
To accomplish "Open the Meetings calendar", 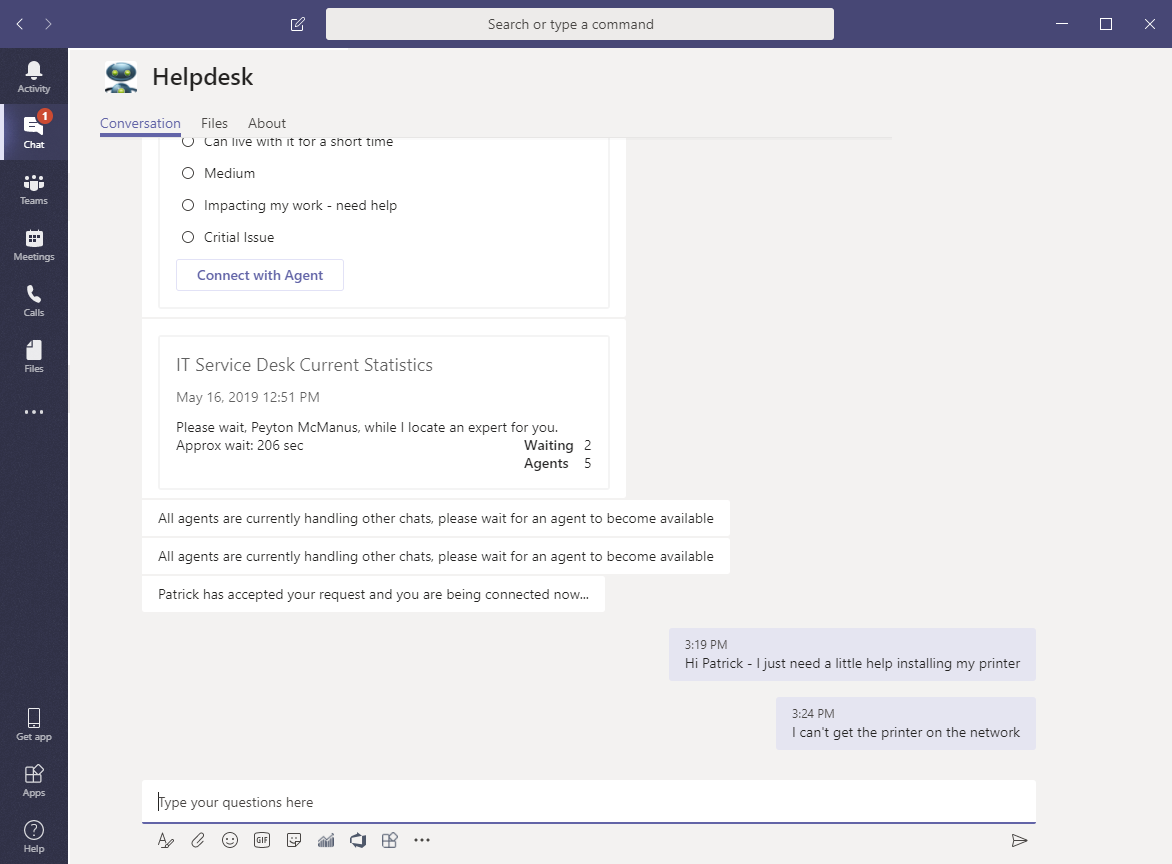I will tap(34, 245).
